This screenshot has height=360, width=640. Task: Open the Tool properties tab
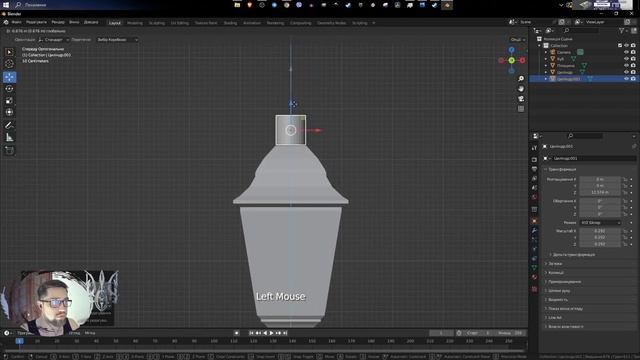coord(534,148)
